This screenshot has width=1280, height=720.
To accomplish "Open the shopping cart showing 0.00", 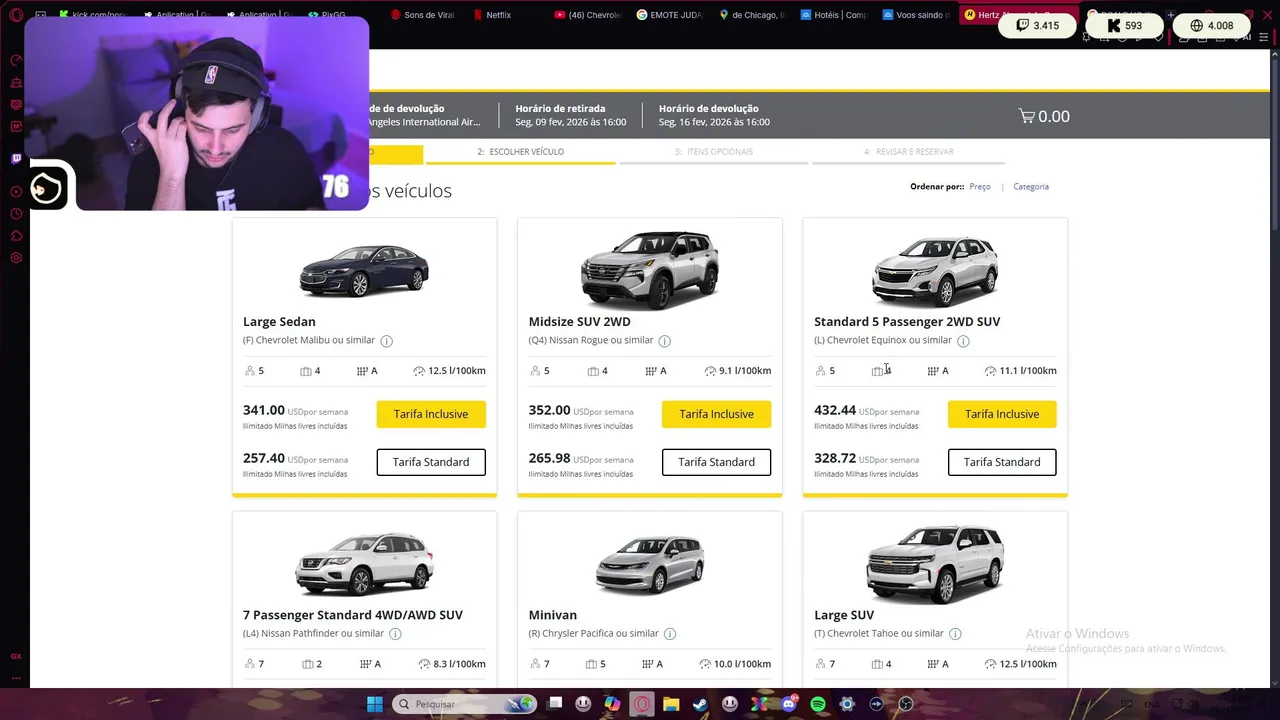I will tap(1044, 116).
